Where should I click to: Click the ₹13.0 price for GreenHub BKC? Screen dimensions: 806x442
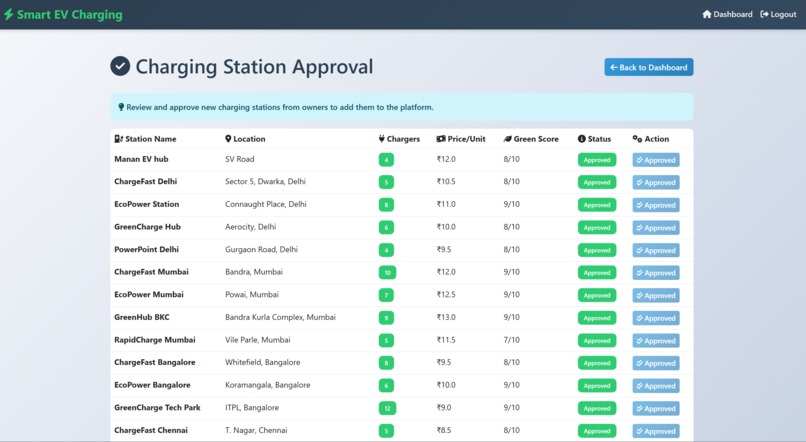coord(446,317)
